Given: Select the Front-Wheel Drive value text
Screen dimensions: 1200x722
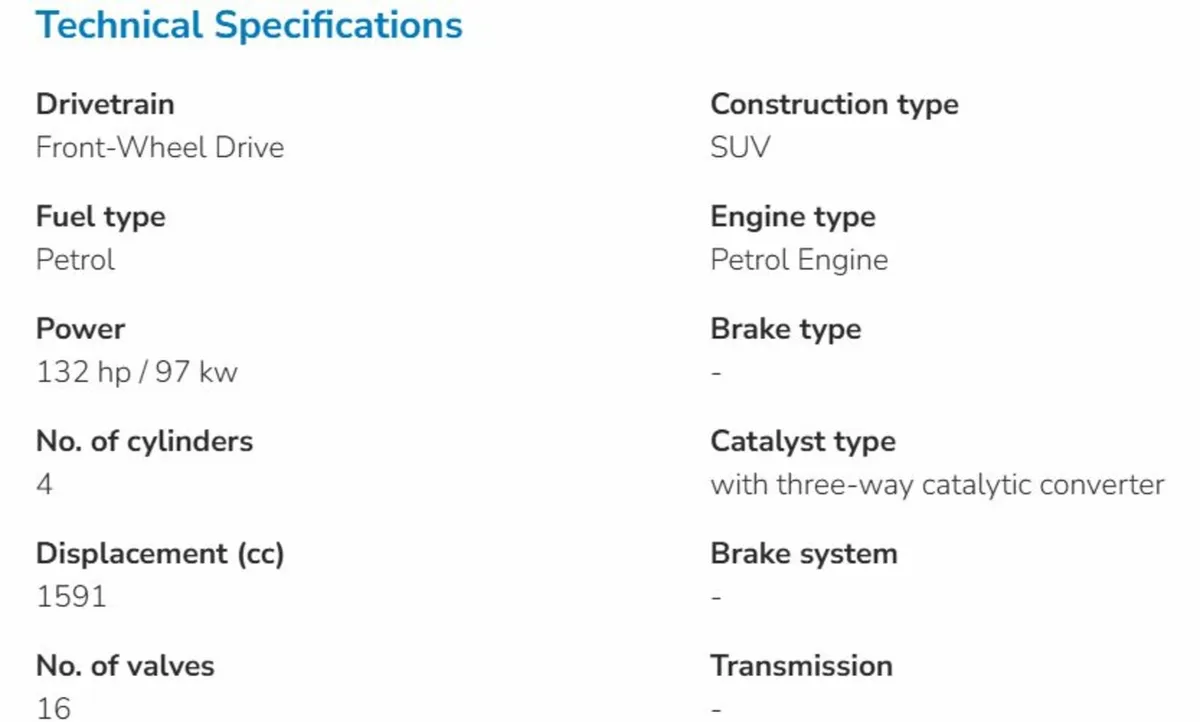Looking at the screenshot, I should 160,148.
